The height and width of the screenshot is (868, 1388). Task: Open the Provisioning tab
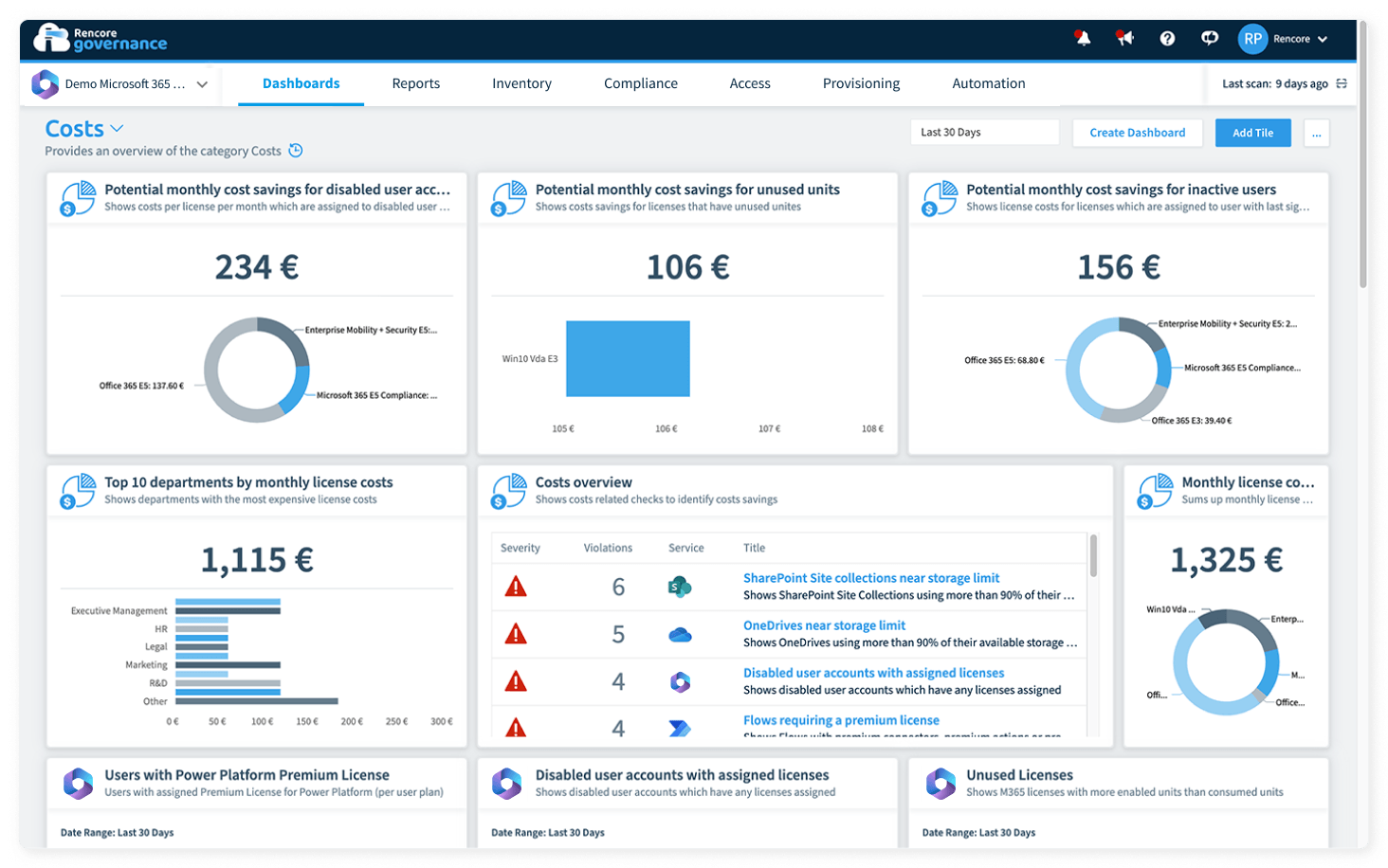(861, 83)
